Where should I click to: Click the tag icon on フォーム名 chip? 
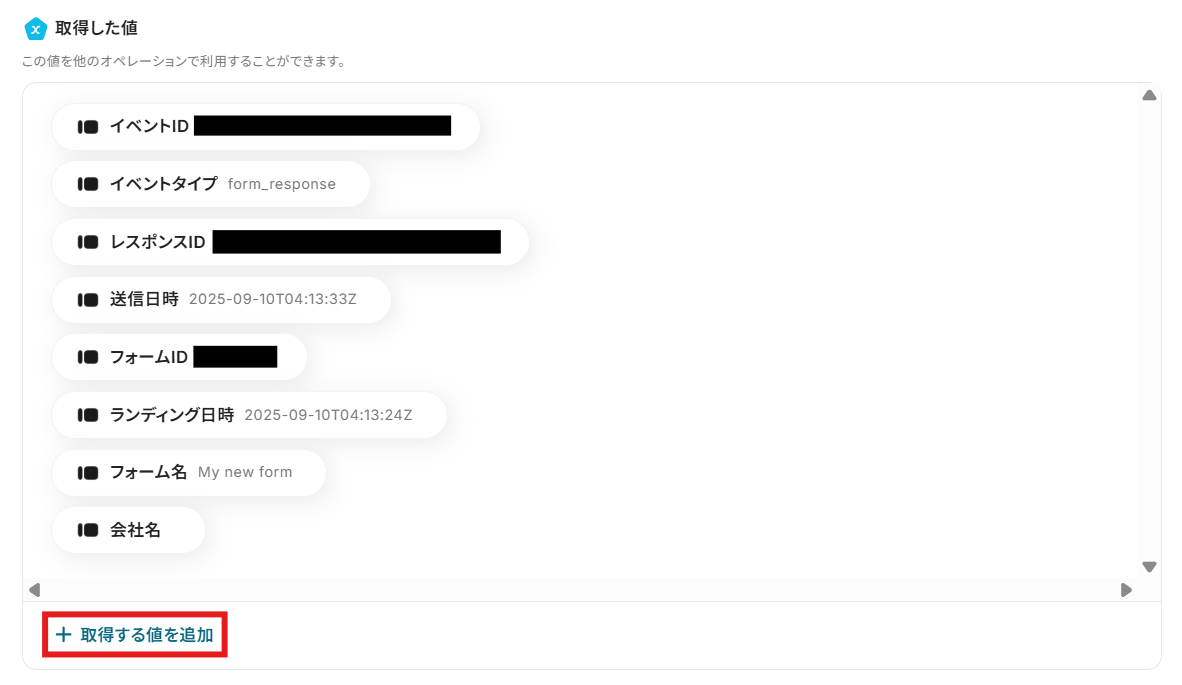click(x=88, y=473)
